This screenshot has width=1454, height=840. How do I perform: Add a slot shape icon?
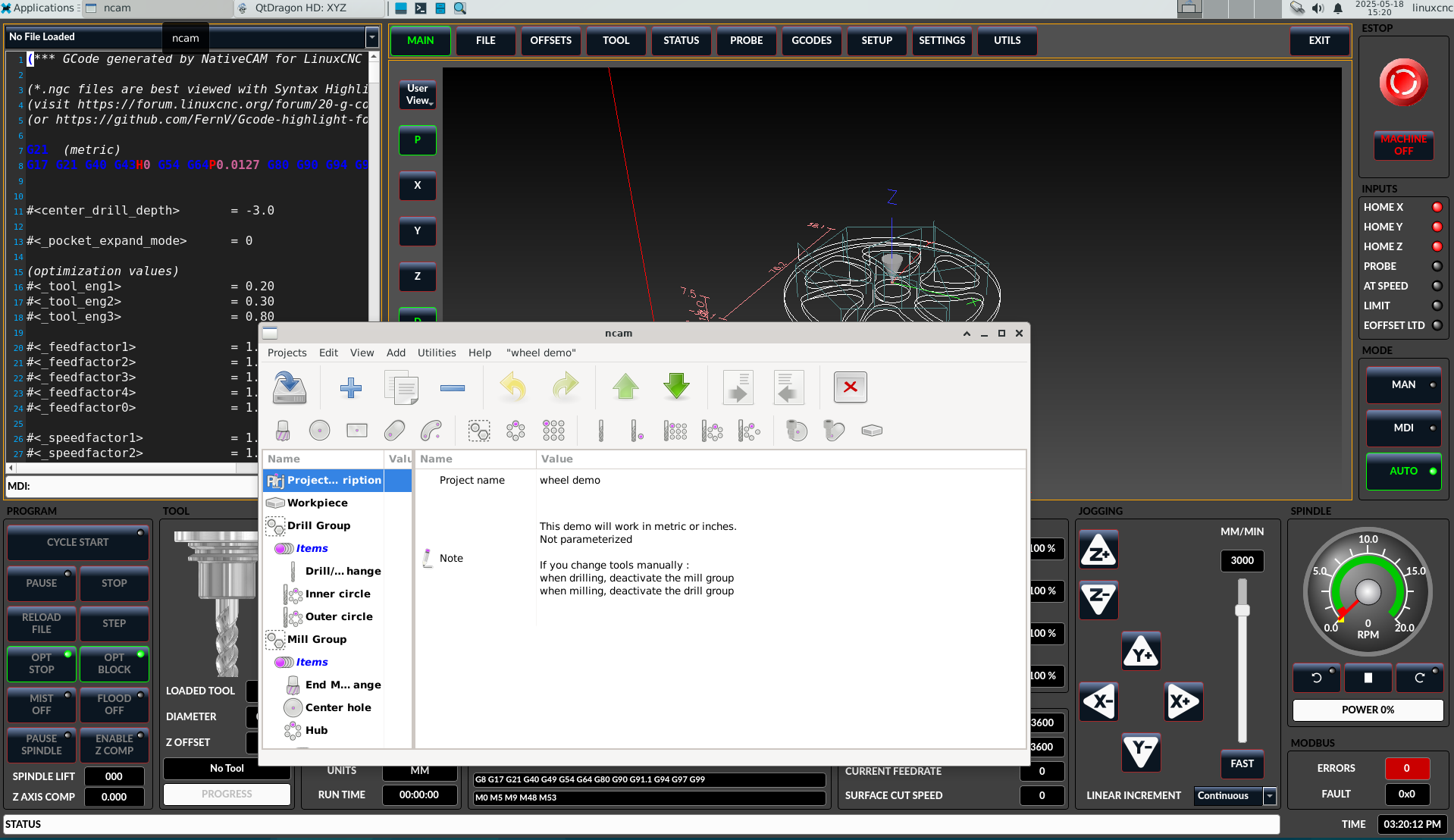click(x=394, y=431)
